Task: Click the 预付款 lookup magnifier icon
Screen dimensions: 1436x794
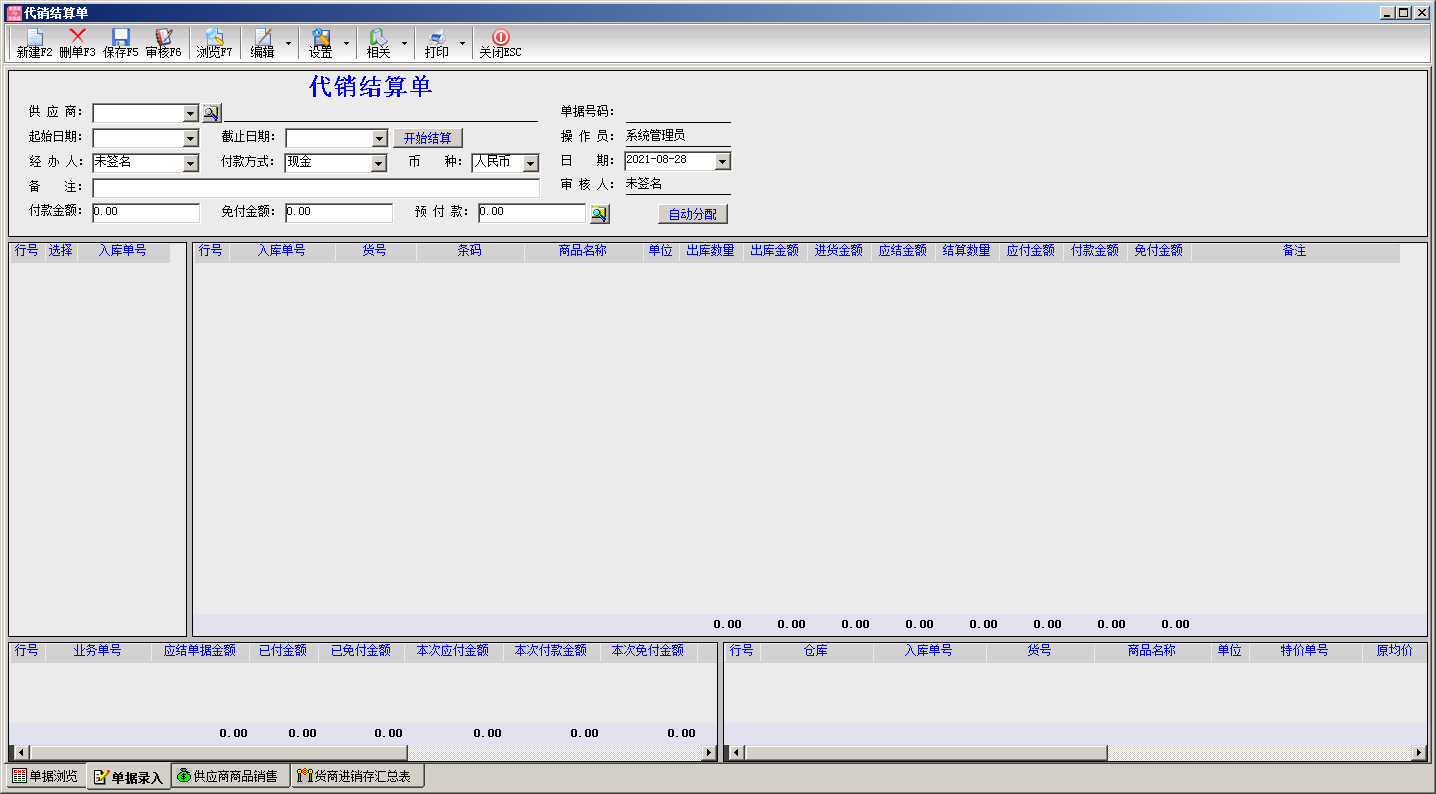Action: [x=598, y=213]
